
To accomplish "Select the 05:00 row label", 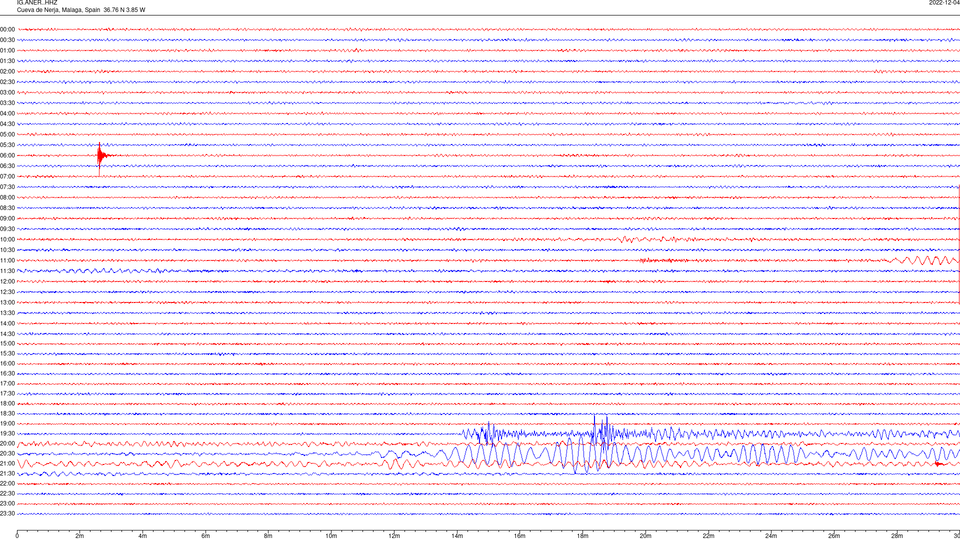I will point(7,134).
